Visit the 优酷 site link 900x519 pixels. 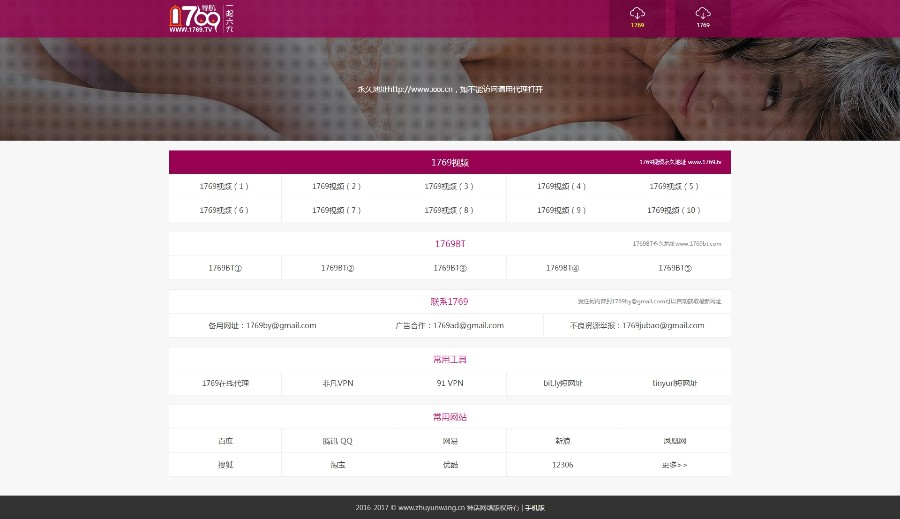pos(450,464)
